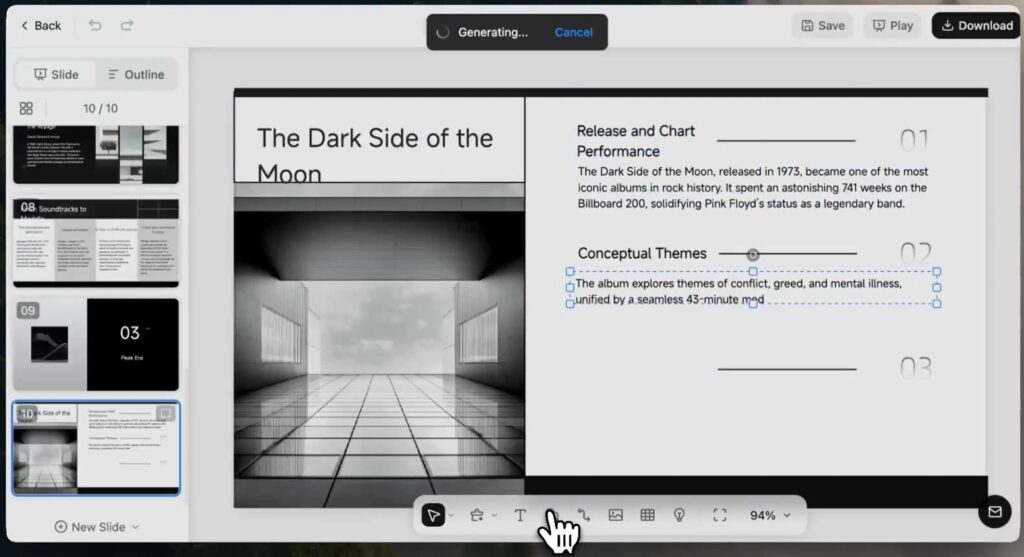Open the slide grid view icon
Image resolution: width=1024 pixels, height=557 pixels.
point(26,108)
